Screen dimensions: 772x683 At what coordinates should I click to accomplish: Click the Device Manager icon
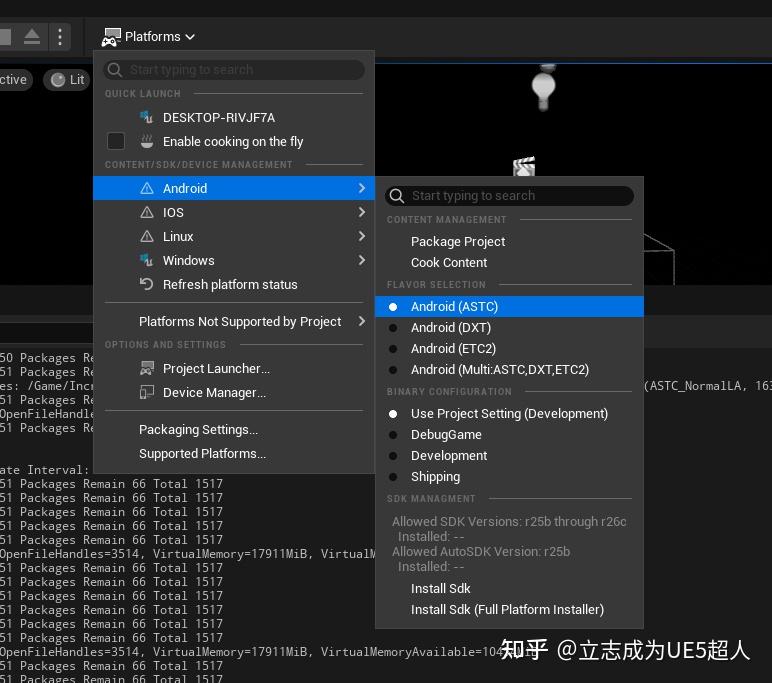(x=147, y=392)
